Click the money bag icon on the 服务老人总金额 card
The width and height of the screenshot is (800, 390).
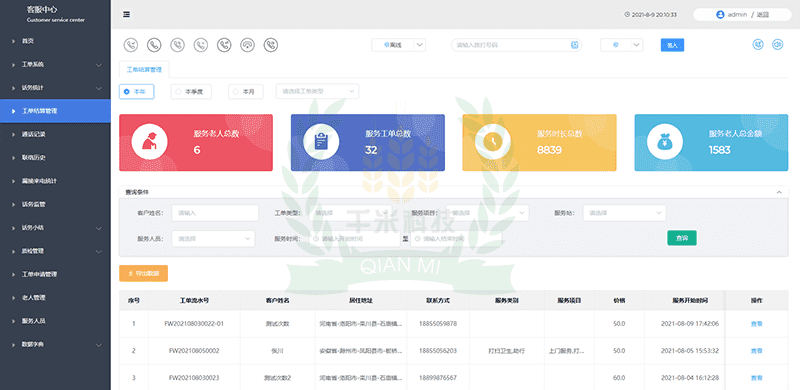(665, 142)
